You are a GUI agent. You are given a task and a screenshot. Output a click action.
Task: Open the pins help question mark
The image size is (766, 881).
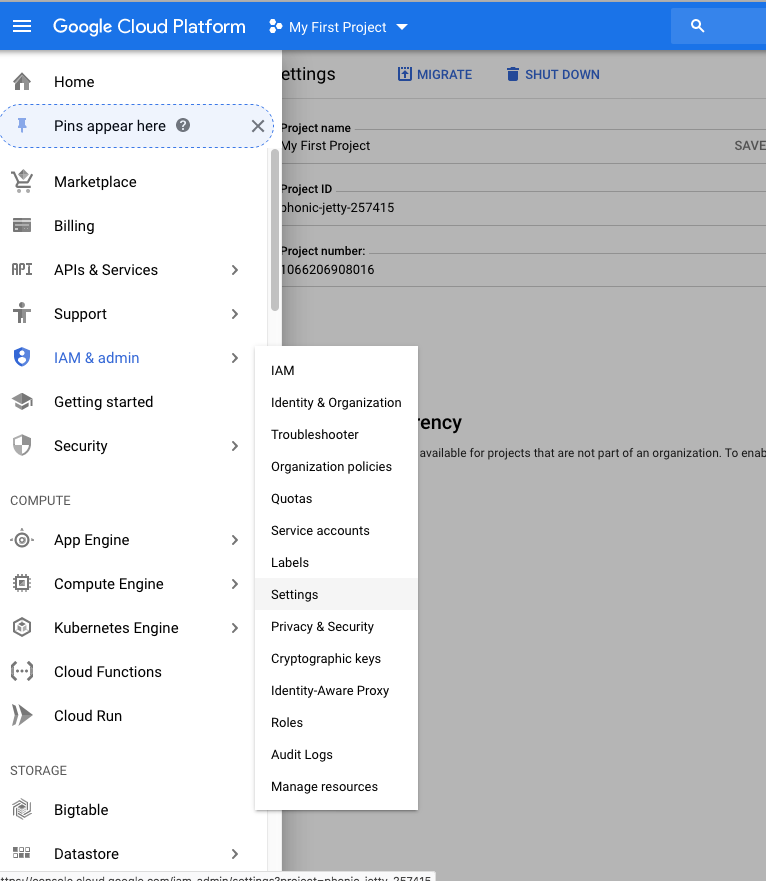coord(183,125)
